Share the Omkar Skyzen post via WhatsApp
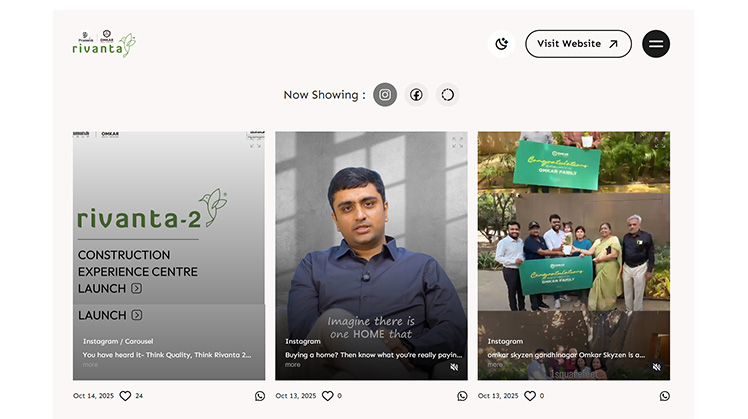Screen dimensions: 748x419 [664, 396]
